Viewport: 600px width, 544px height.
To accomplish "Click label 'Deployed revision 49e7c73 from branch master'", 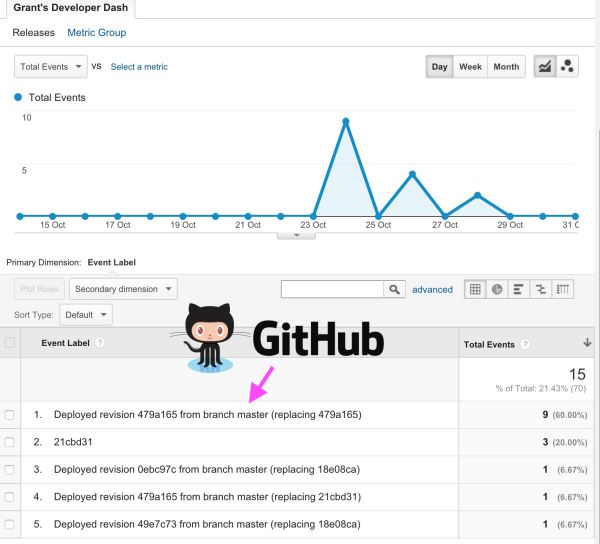I will 207,524.
